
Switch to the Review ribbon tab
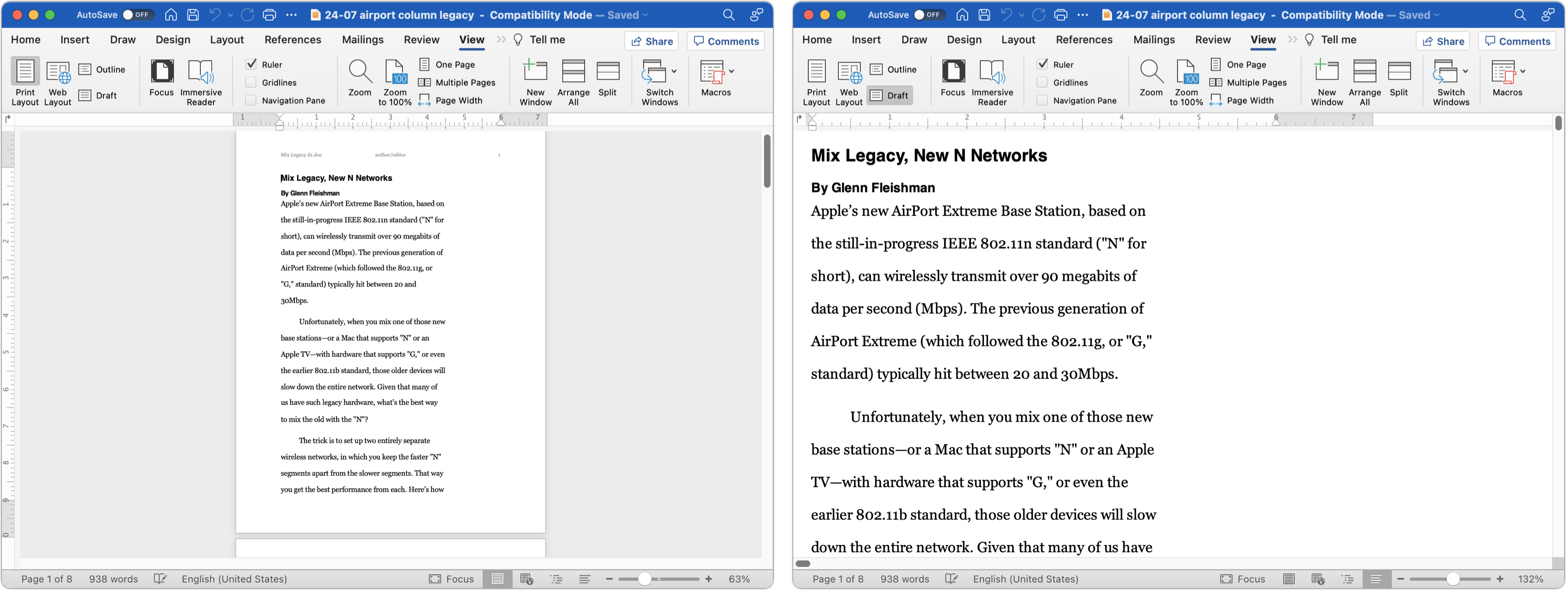coord(421,40)
